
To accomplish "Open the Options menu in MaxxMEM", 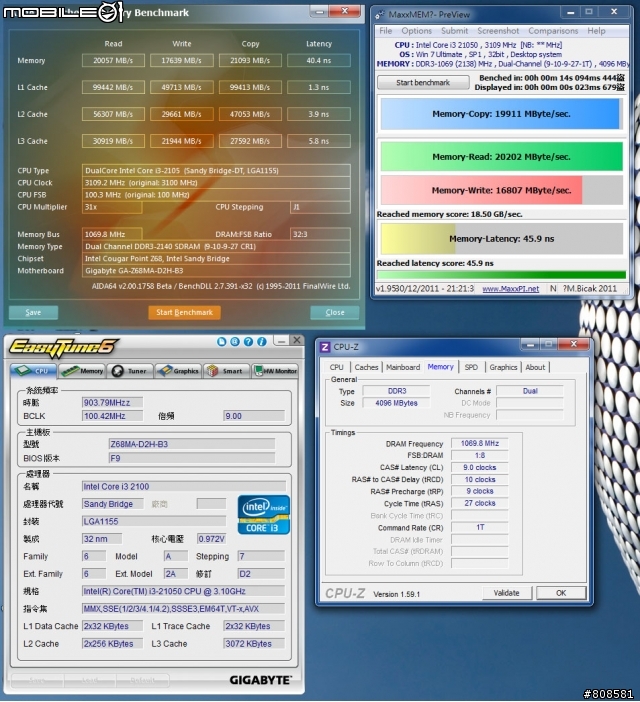I will [x=416, y=31].
